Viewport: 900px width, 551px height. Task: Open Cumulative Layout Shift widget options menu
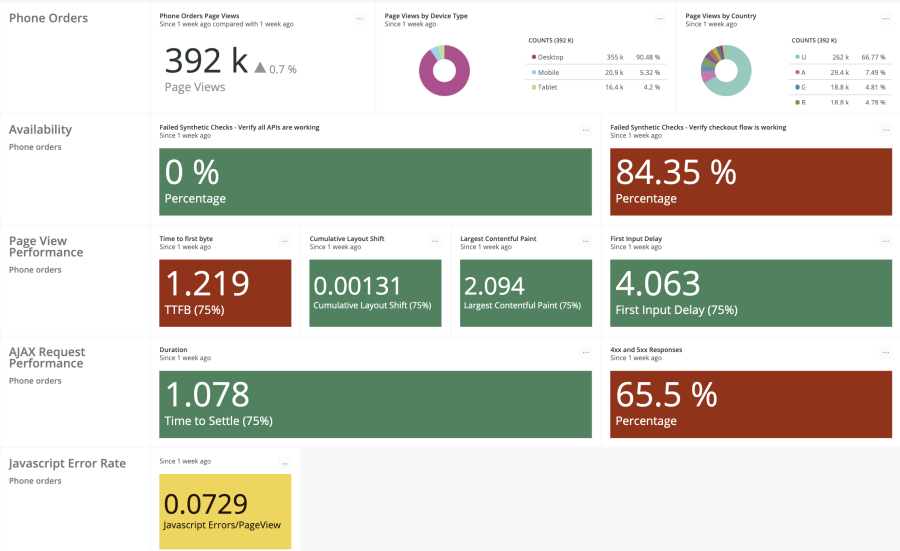[x=434, y=241]
